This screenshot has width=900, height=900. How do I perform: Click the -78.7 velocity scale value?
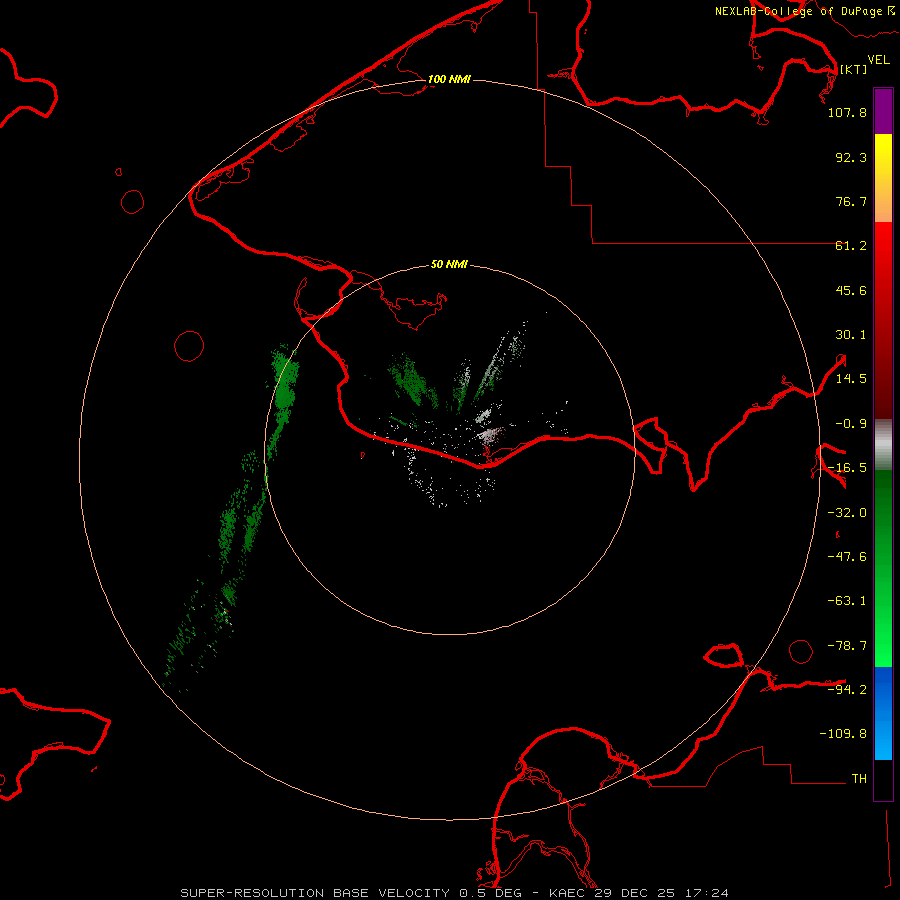click(847, 646)
